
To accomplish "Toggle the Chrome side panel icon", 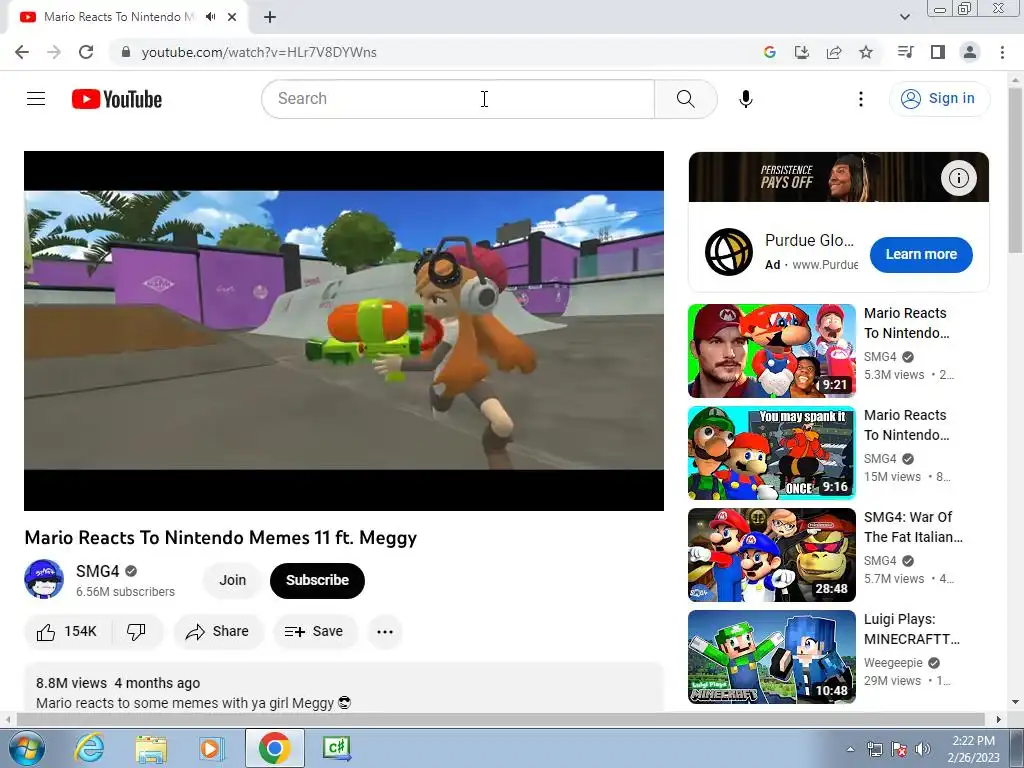I will click(938, 52).
